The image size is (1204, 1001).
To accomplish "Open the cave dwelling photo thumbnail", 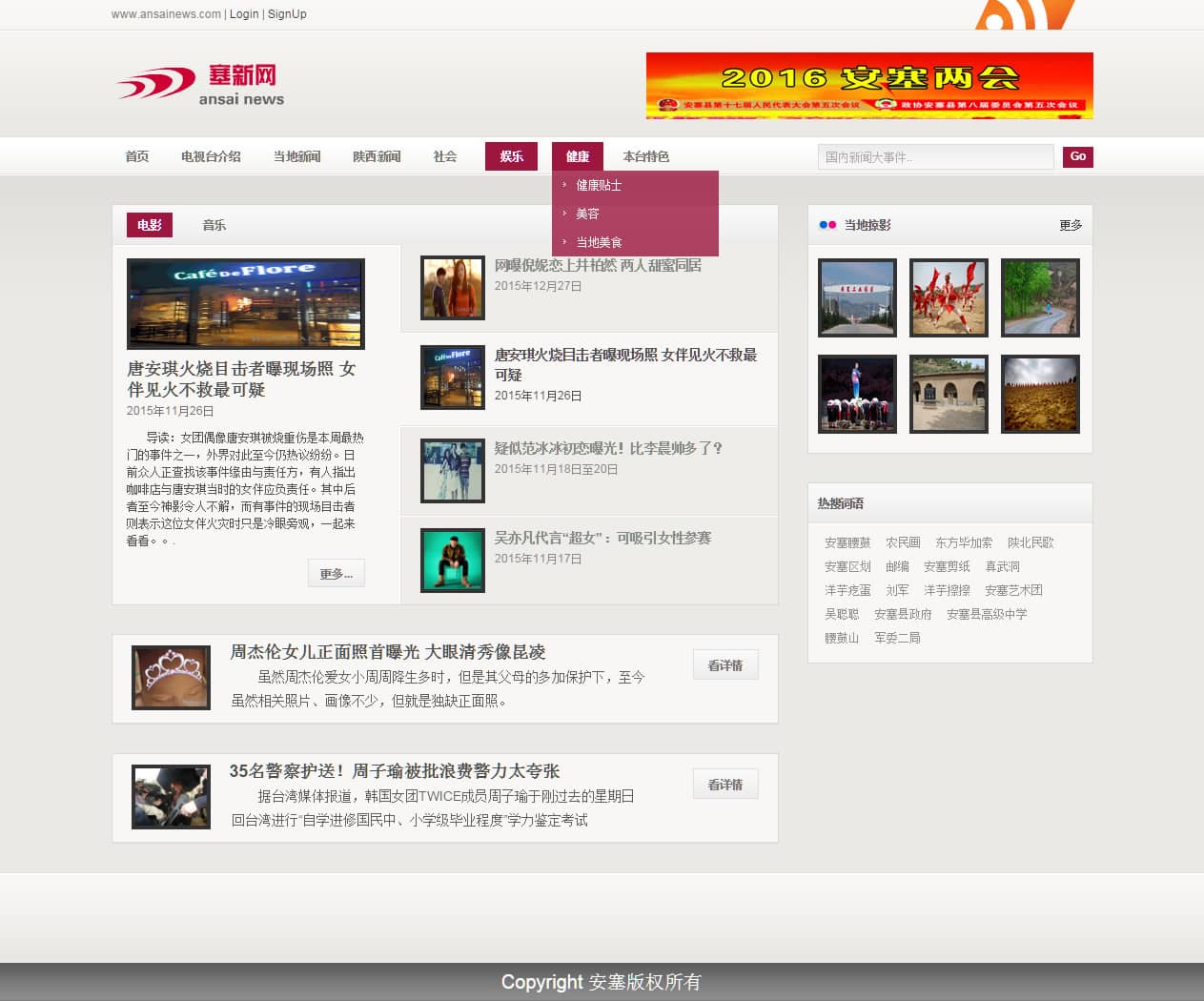I will [x=949, y=394].
